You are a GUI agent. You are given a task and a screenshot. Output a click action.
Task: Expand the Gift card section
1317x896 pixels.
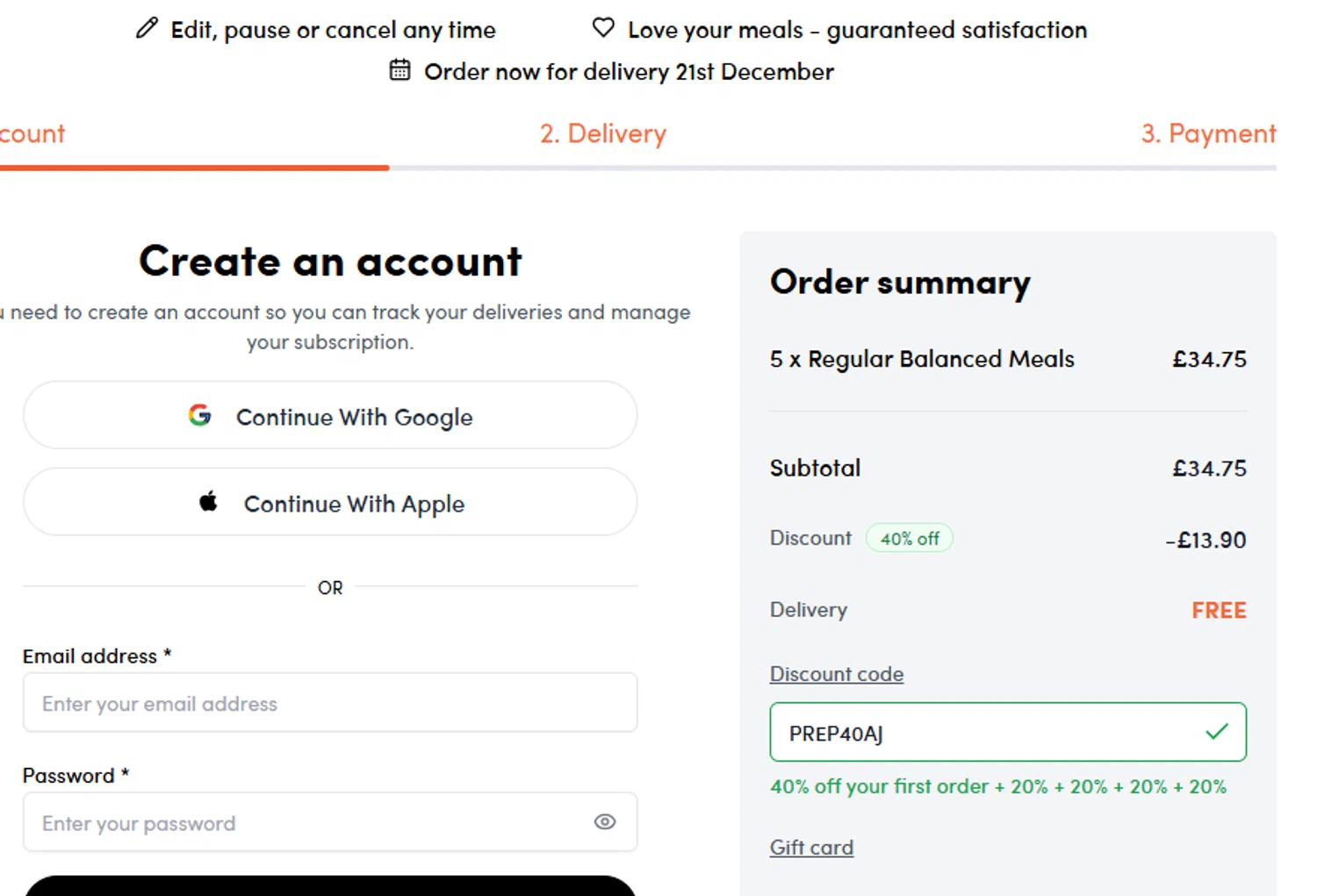[810, 848]
